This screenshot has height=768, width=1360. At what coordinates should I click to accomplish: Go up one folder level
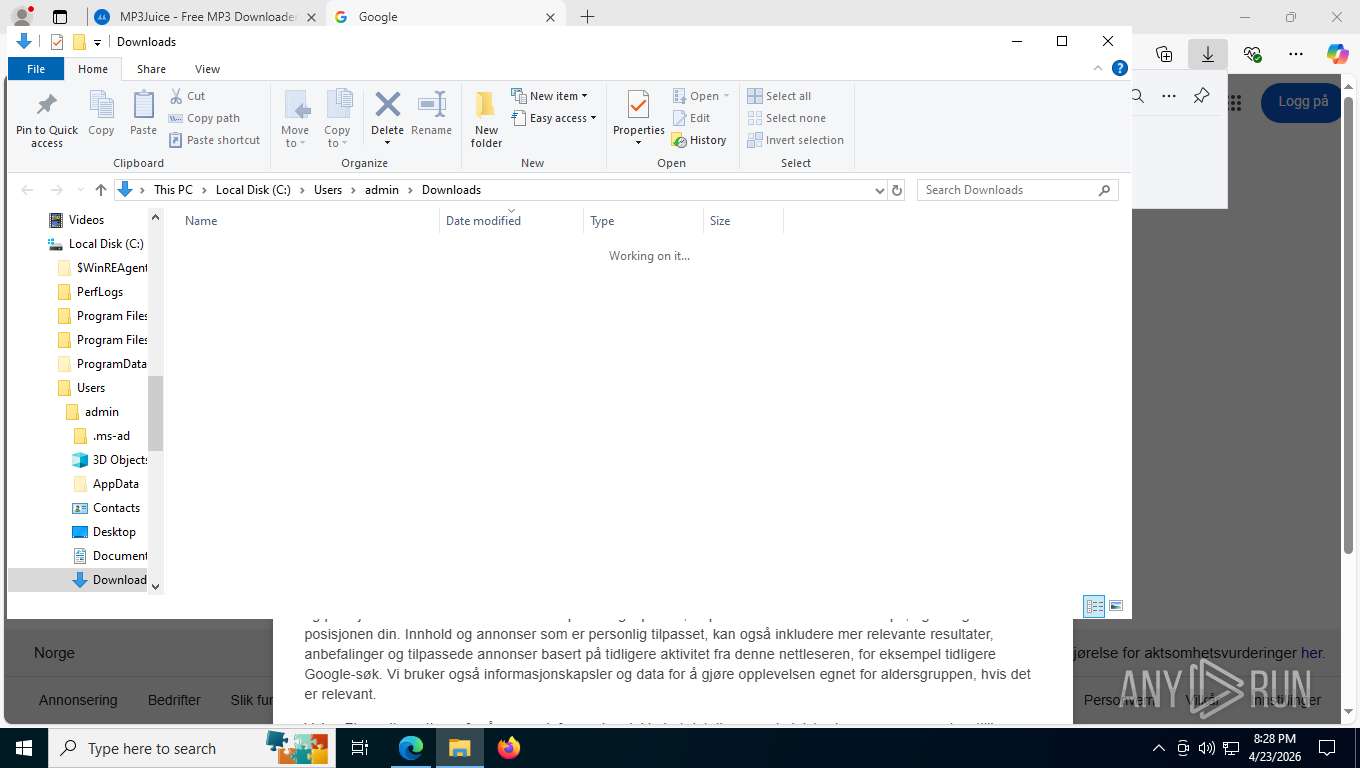click(x=101, y=190)
